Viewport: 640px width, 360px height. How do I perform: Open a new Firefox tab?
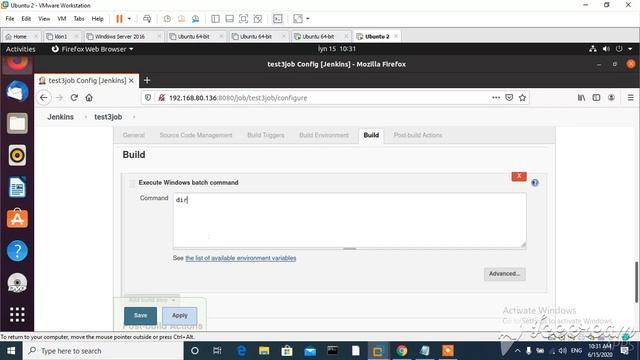[x=147, y=80]
